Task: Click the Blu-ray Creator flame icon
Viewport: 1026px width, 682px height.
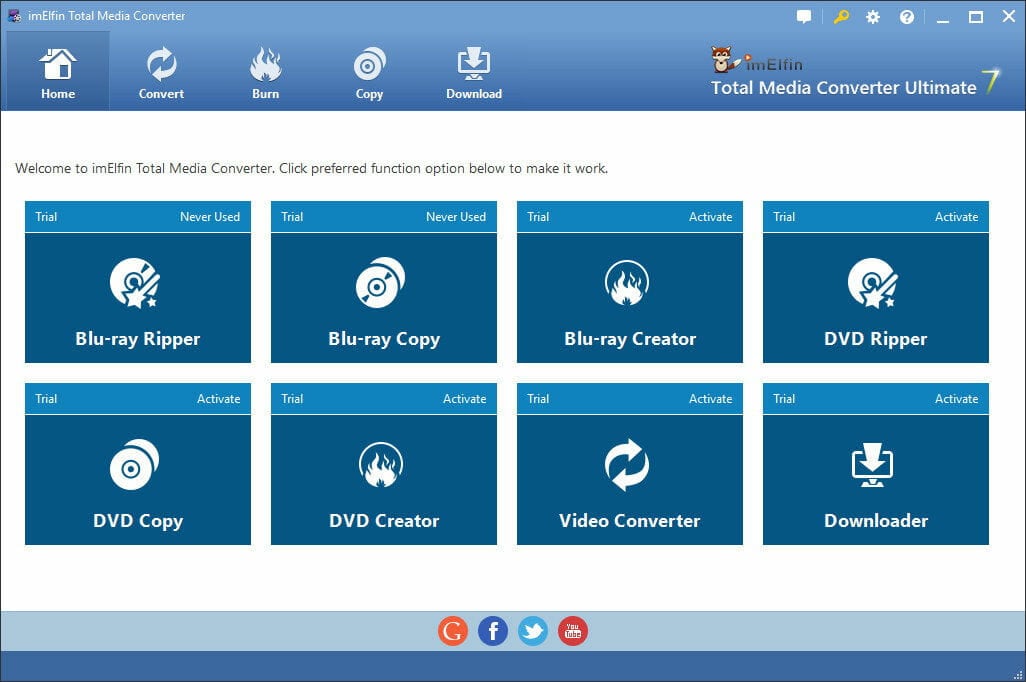Action: pos(627,283)
